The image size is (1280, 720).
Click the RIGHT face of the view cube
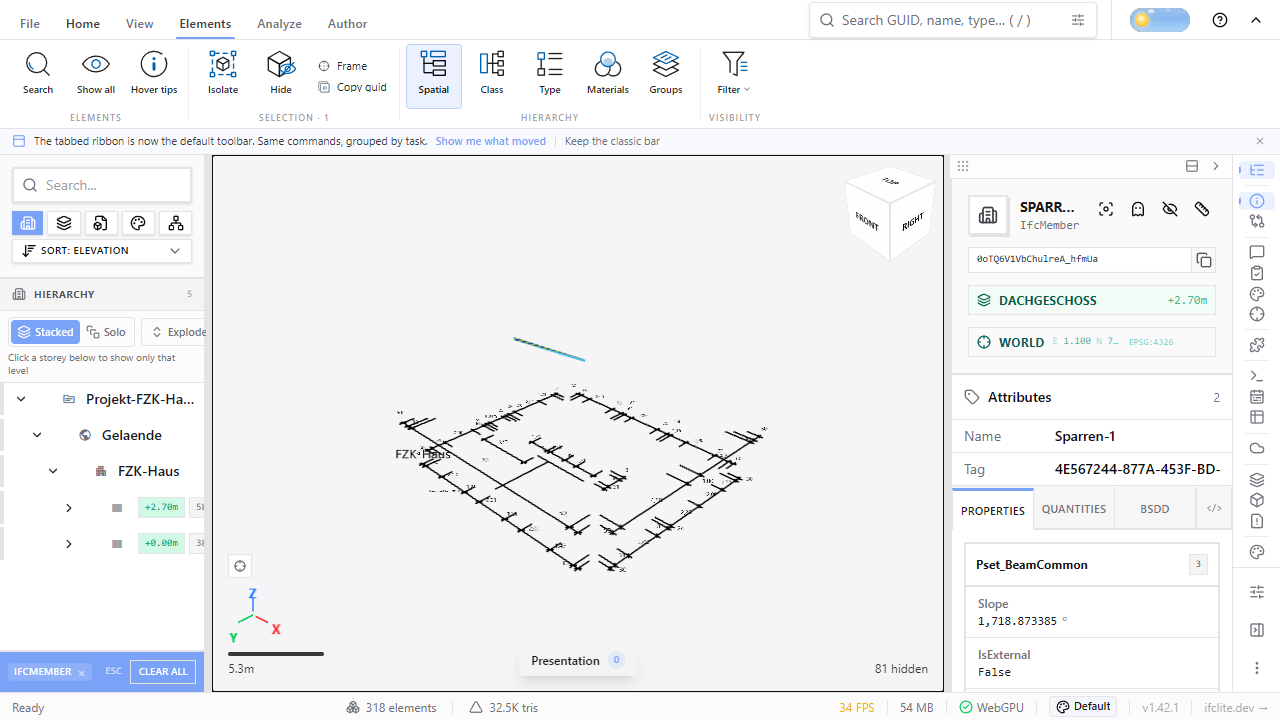pyautogui.click(x=912, y=222)
